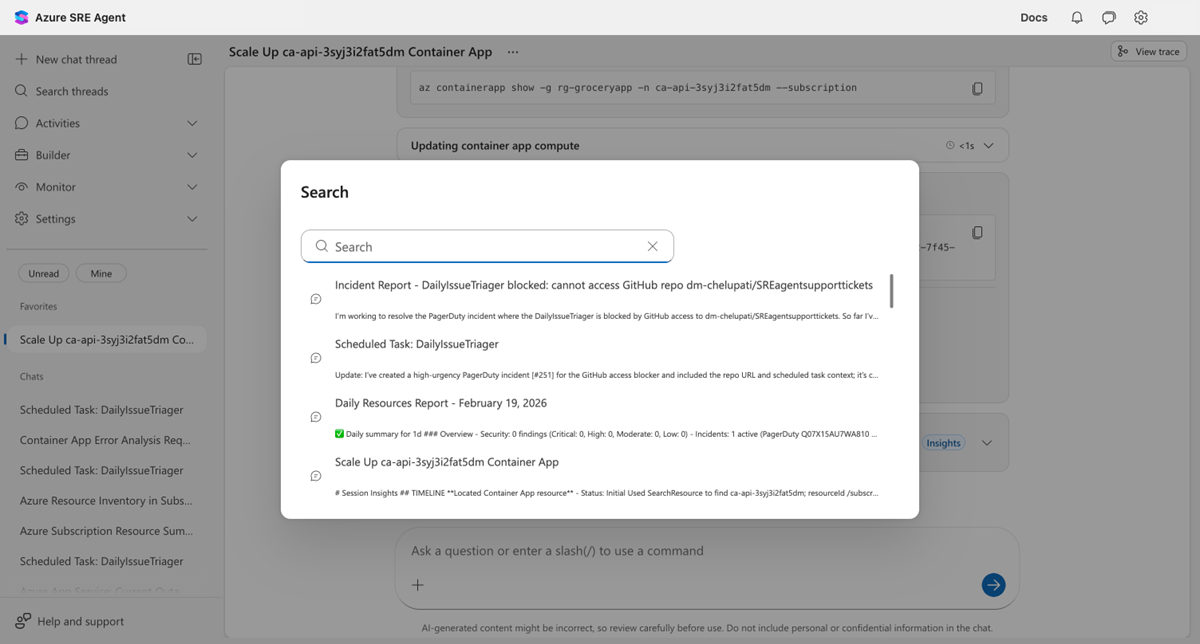Open favorite thread Scale Up ca-api-3syj3i2fat5dm
This screenshot has height=644, width=1200.
click(x=106, y=340)
